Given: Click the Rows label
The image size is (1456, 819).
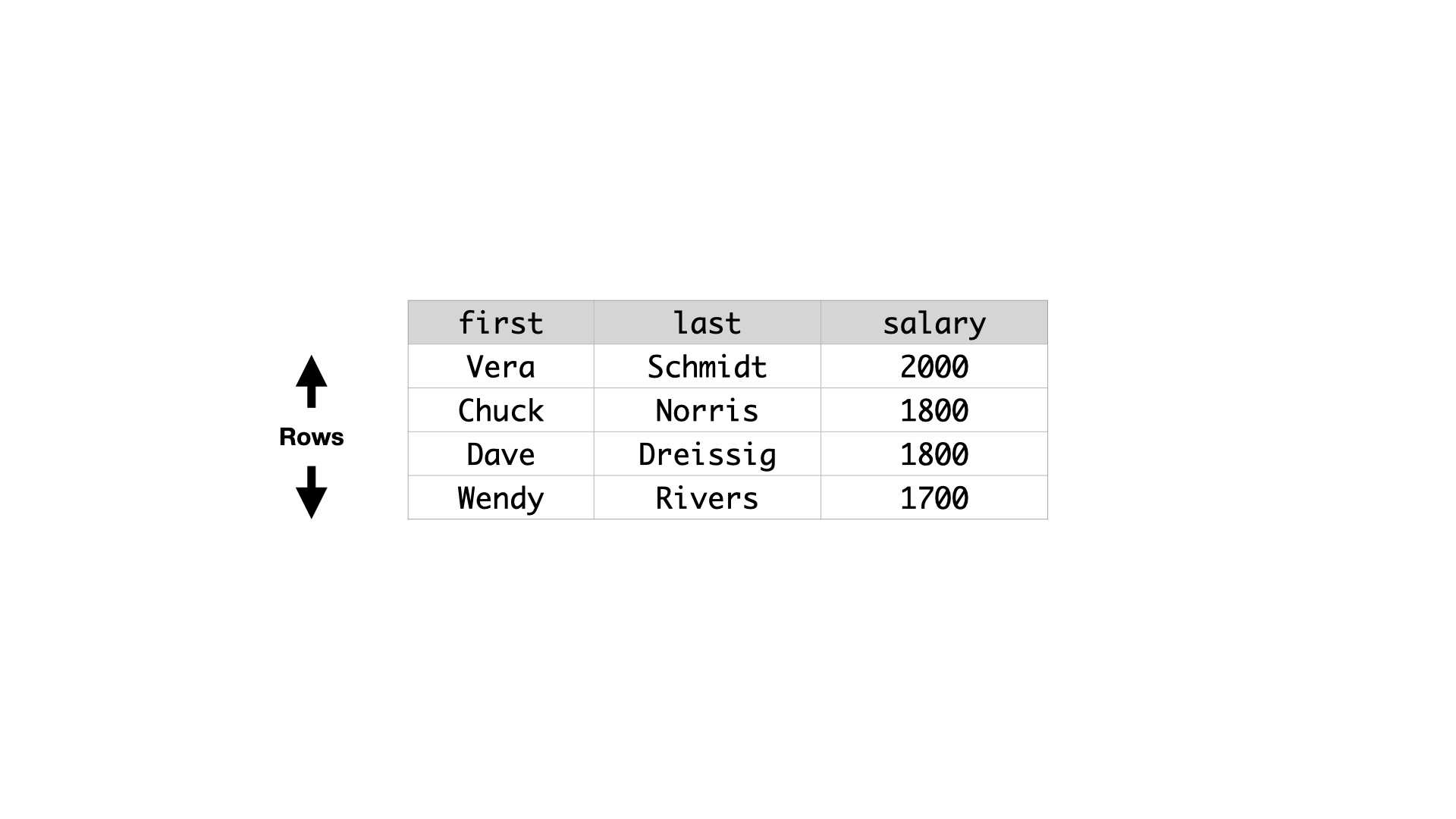Looking at the screenshot, I should click(311, 437).
